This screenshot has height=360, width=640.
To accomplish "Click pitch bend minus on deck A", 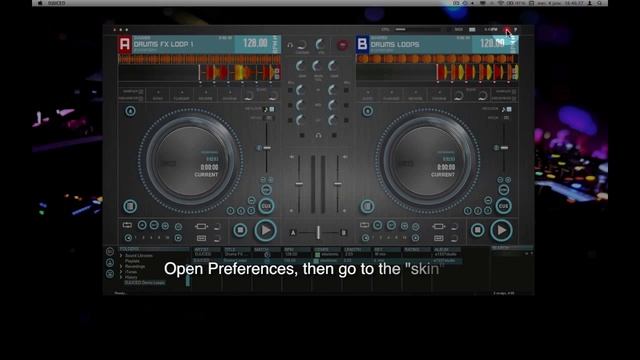I will click(x=263, y=180).
